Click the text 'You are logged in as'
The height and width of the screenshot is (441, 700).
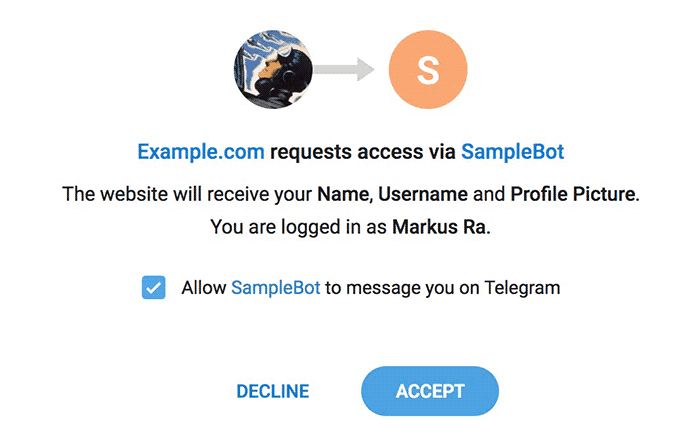click(298, 227)
